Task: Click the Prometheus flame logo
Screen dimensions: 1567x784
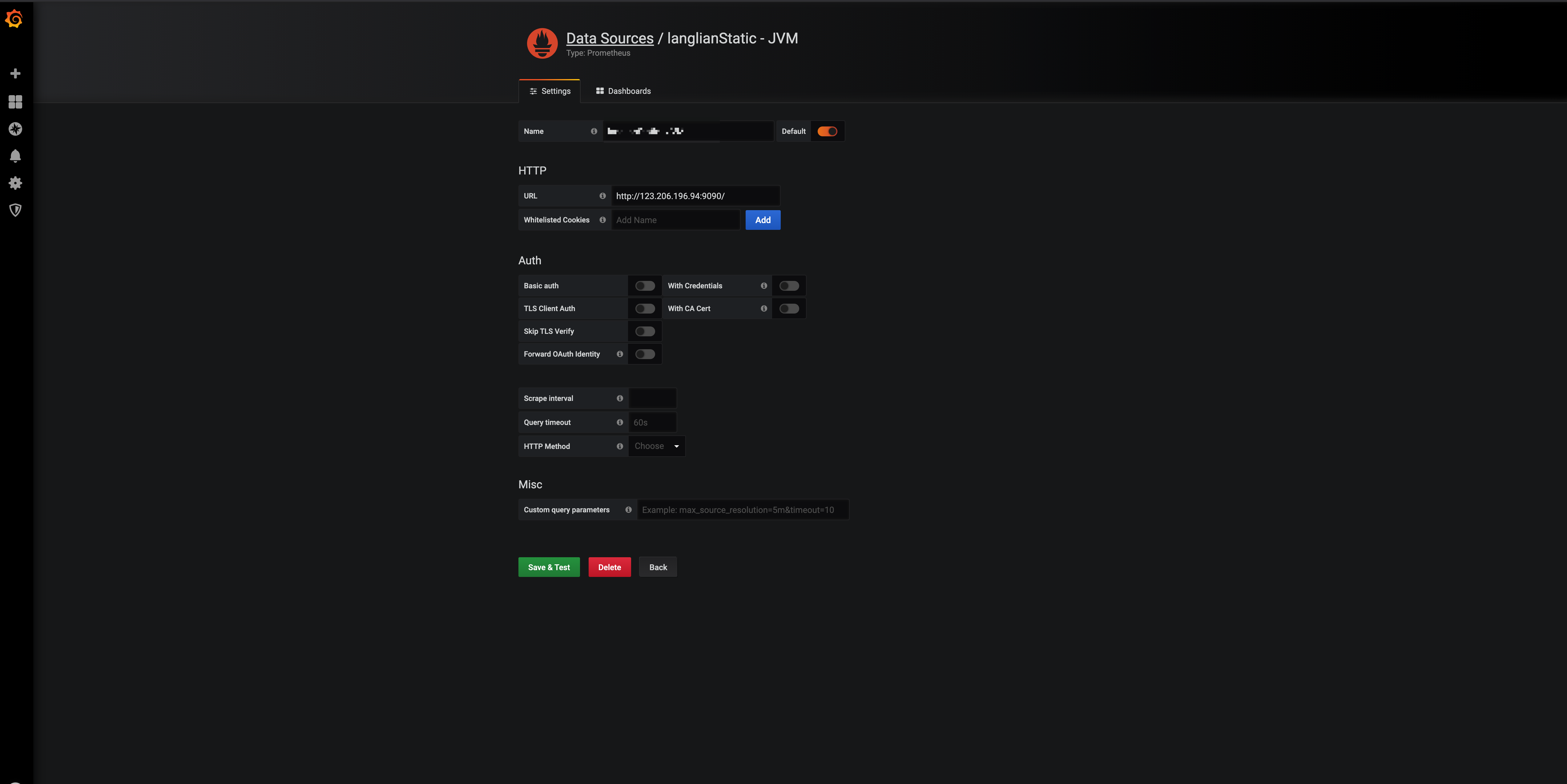Action: 542,43
